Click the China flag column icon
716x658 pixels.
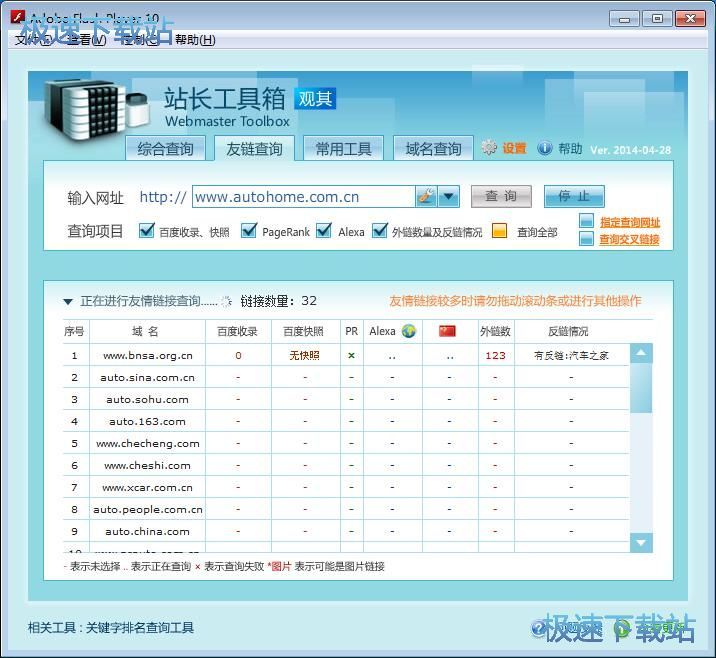[x=447, y=331]
